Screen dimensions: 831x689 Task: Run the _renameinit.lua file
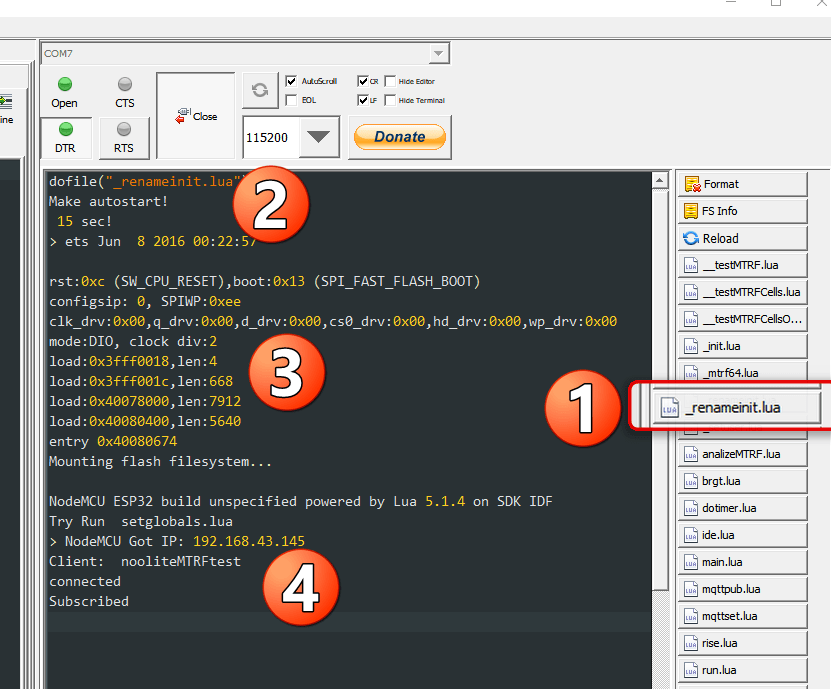point(736,407)
